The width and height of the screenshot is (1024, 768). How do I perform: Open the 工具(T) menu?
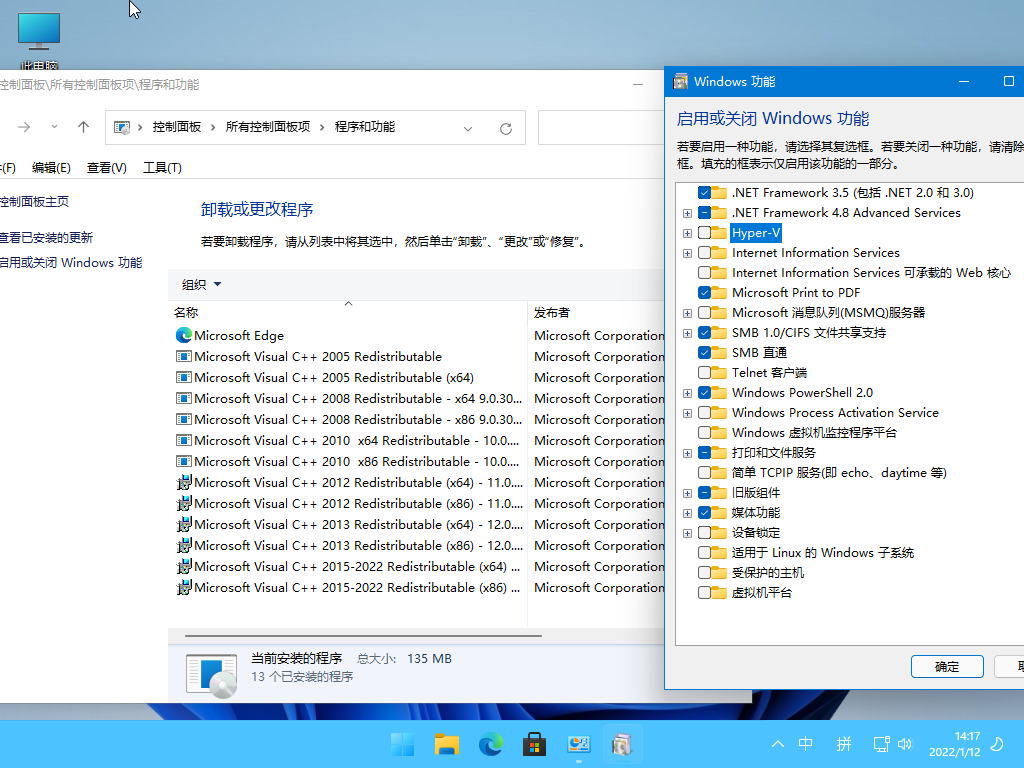click(162, 168)
